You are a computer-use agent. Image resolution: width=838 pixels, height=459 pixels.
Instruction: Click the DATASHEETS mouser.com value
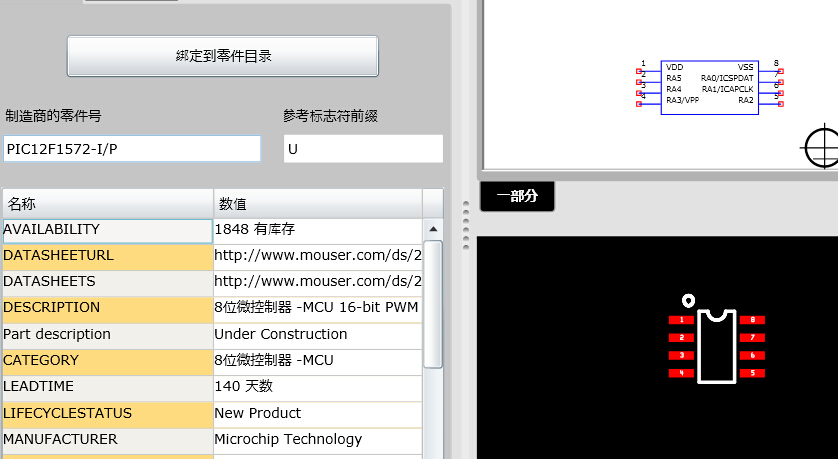(x=318, y=283)
